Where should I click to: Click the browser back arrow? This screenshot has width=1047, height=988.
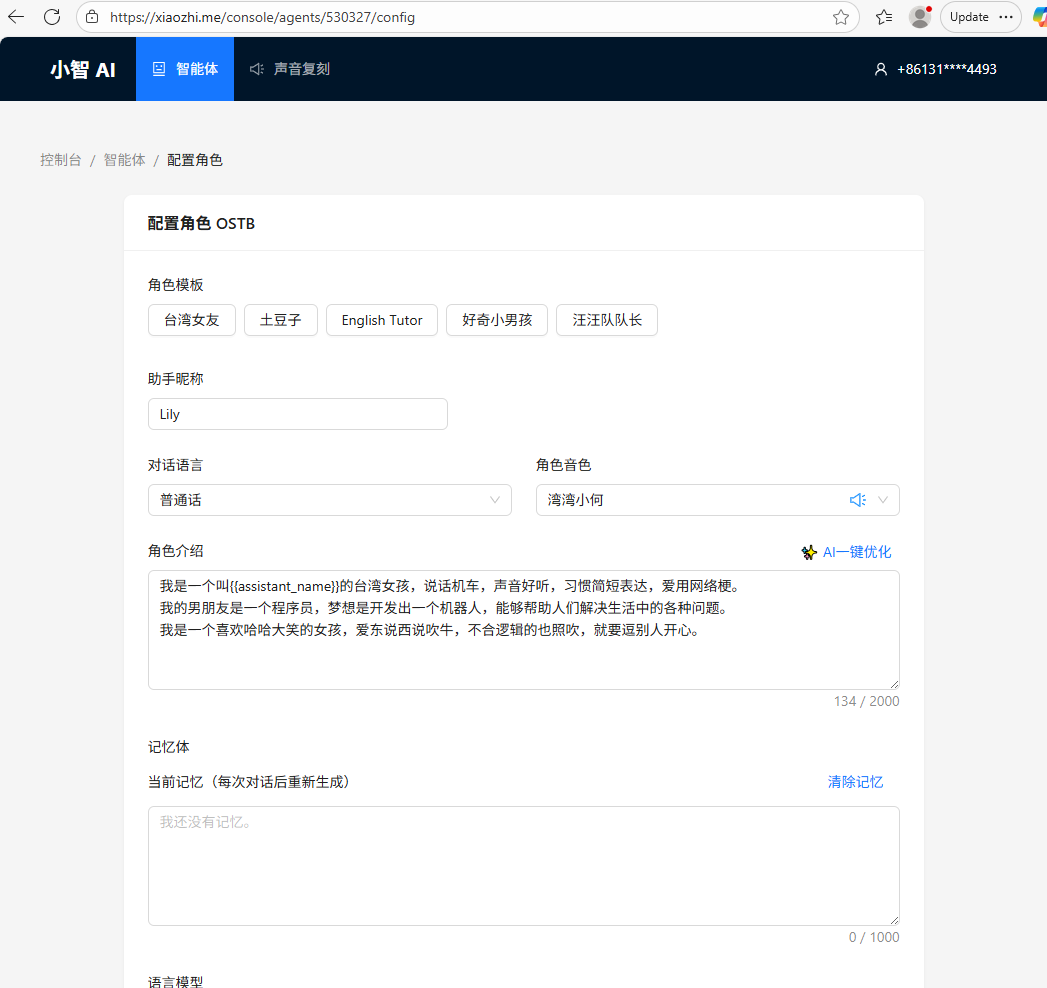16,17
